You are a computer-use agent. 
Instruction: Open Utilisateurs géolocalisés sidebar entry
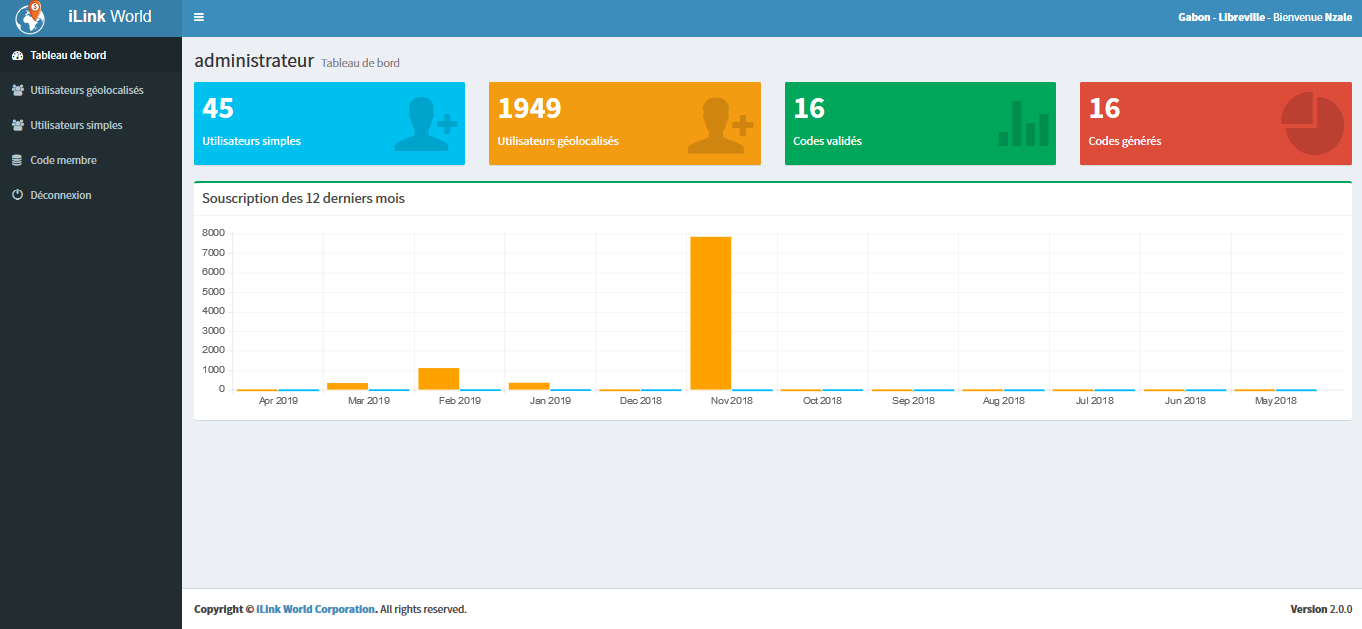[87, 91]
